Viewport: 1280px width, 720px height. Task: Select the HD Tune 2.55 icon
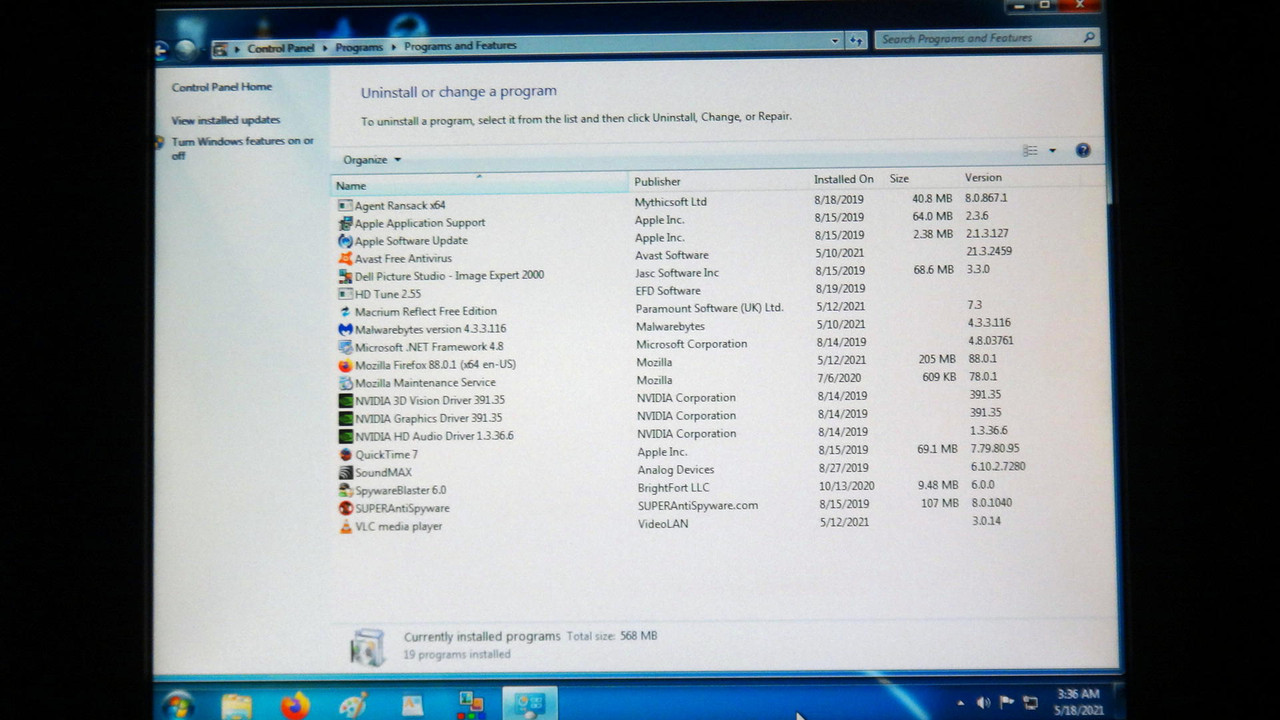(345, 294)
